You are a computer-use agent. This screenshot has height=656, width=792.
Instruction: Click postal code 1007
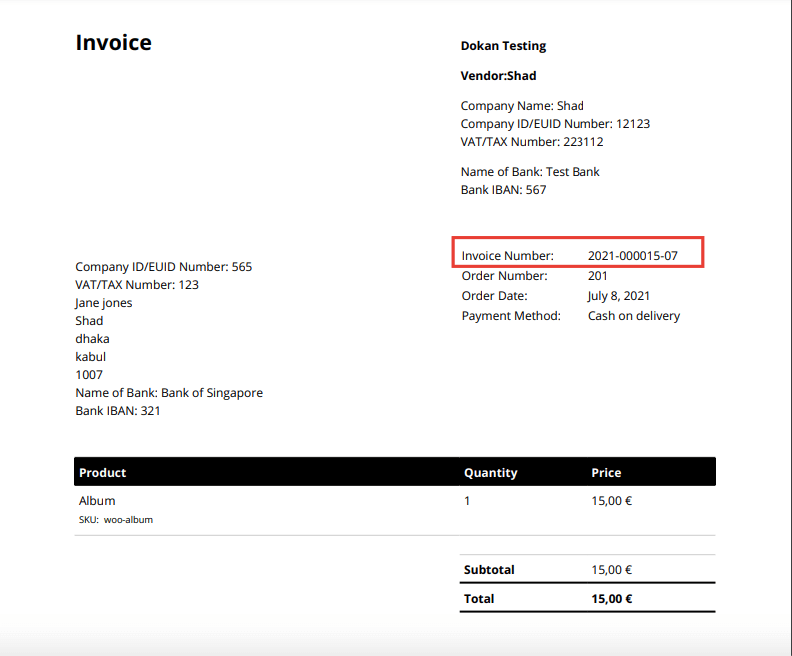89,375
